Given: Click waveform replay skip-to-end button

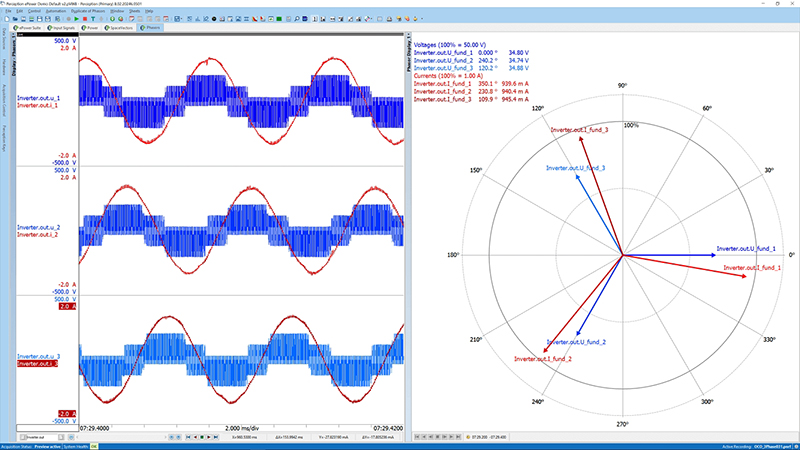Looking at the screenshot, I should [x=216, y=437].
